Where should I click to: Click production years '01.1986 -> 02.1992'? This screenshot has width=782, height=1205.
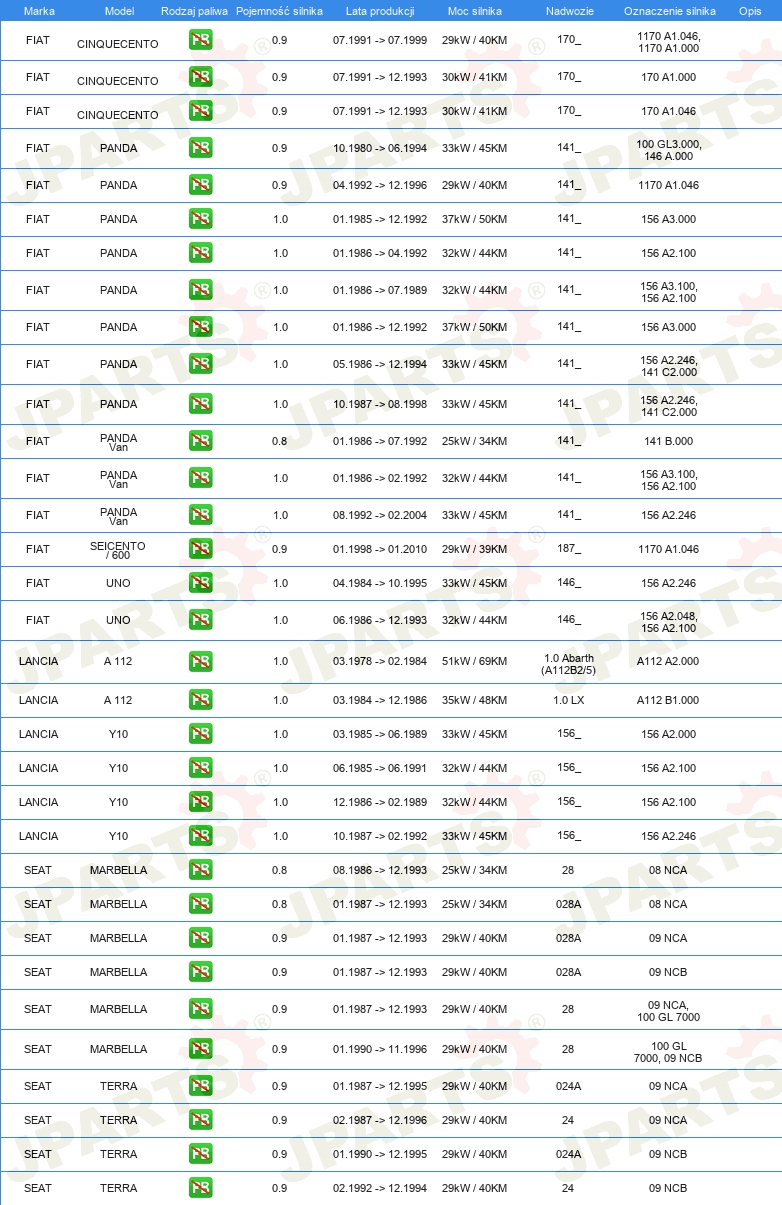380,478
